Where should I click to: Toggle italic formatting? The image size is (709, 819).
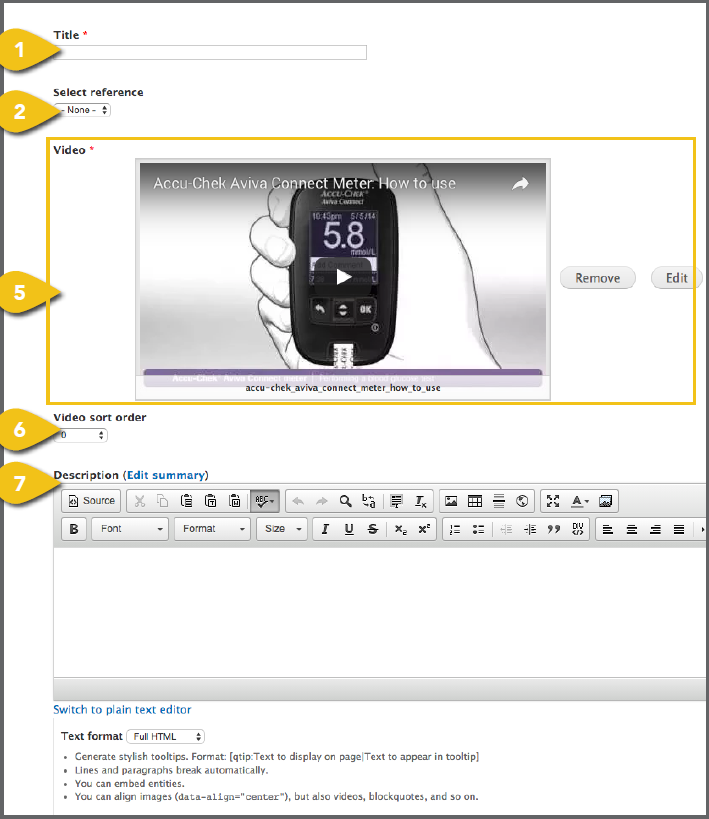[x=325, y=529]
